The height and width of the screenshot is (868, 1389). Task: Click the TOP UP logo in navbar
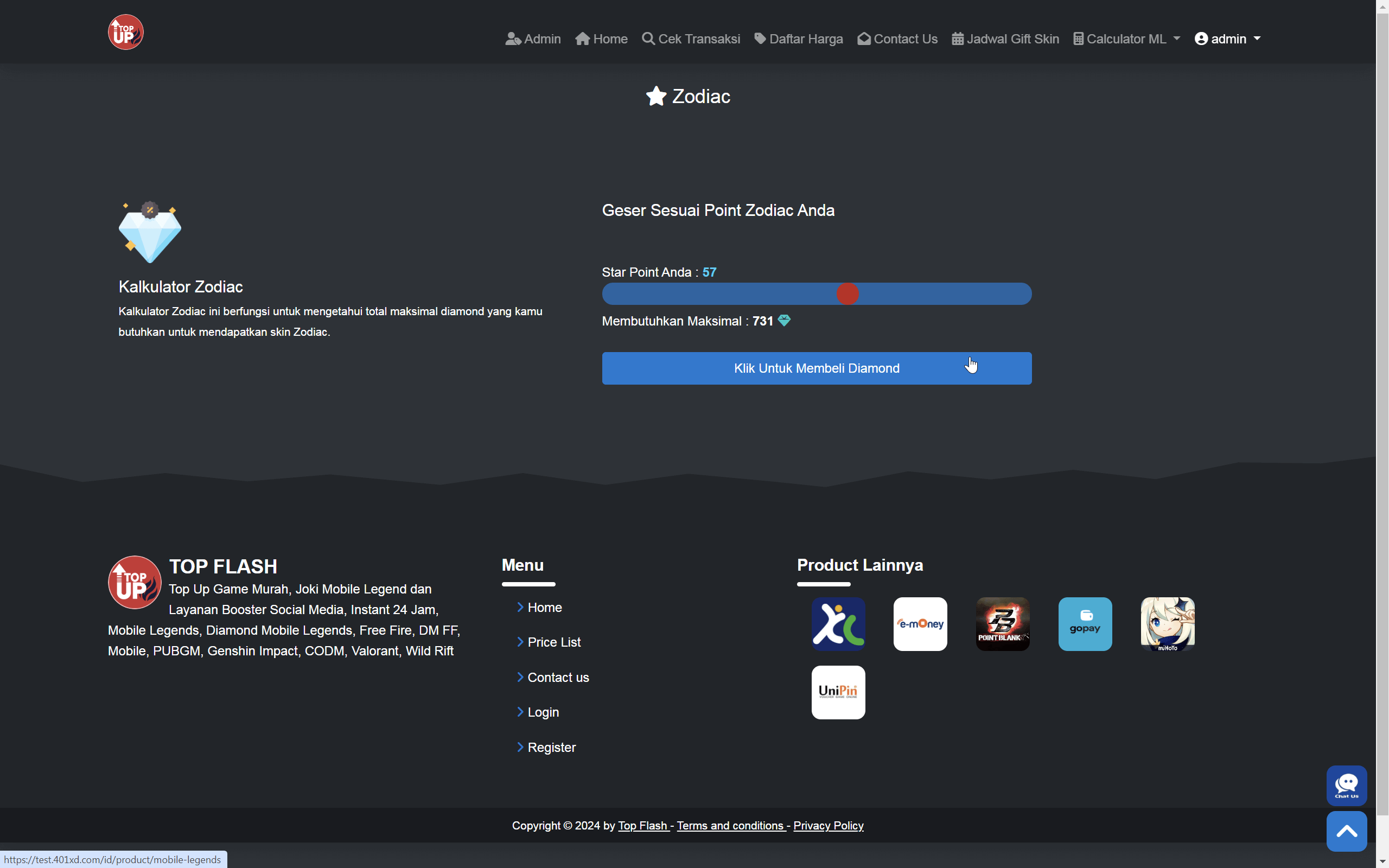click(x=125, y=31)
